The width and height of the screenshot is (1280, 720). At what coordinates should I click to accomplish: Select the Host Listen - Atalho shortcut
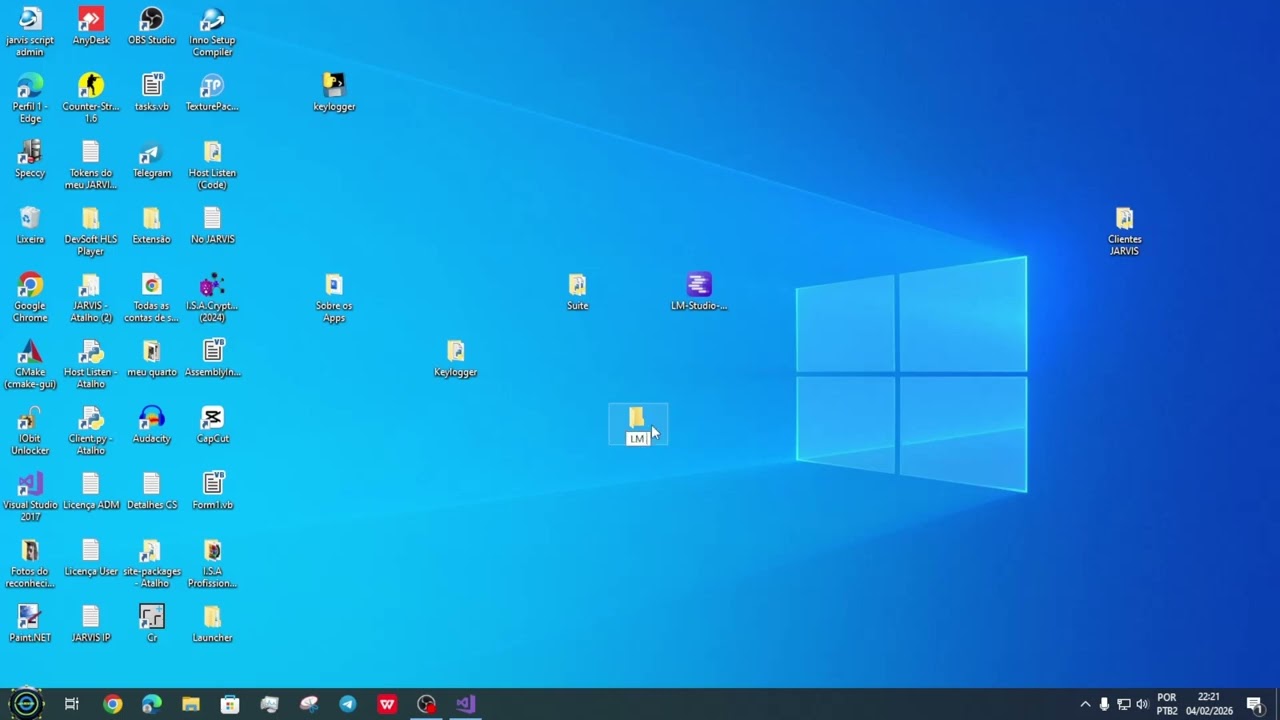(x=91, y=364)
